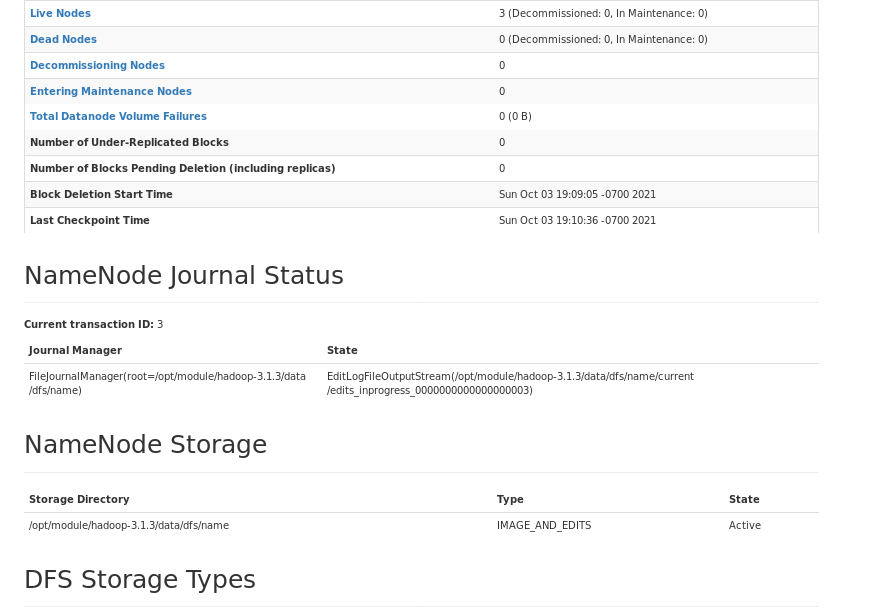Viewport: 880px width, 616px height.
Task: Click the Last Checkpoint Time label
Action: (x=90, y=220)
